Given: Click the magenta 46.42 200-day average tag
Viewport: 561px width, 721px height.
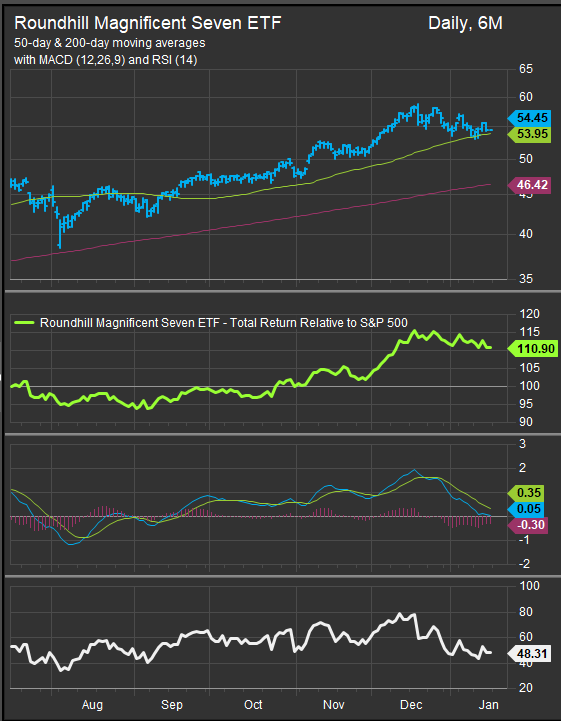Looking at the screenshot, I should click(x=529, y=185).
